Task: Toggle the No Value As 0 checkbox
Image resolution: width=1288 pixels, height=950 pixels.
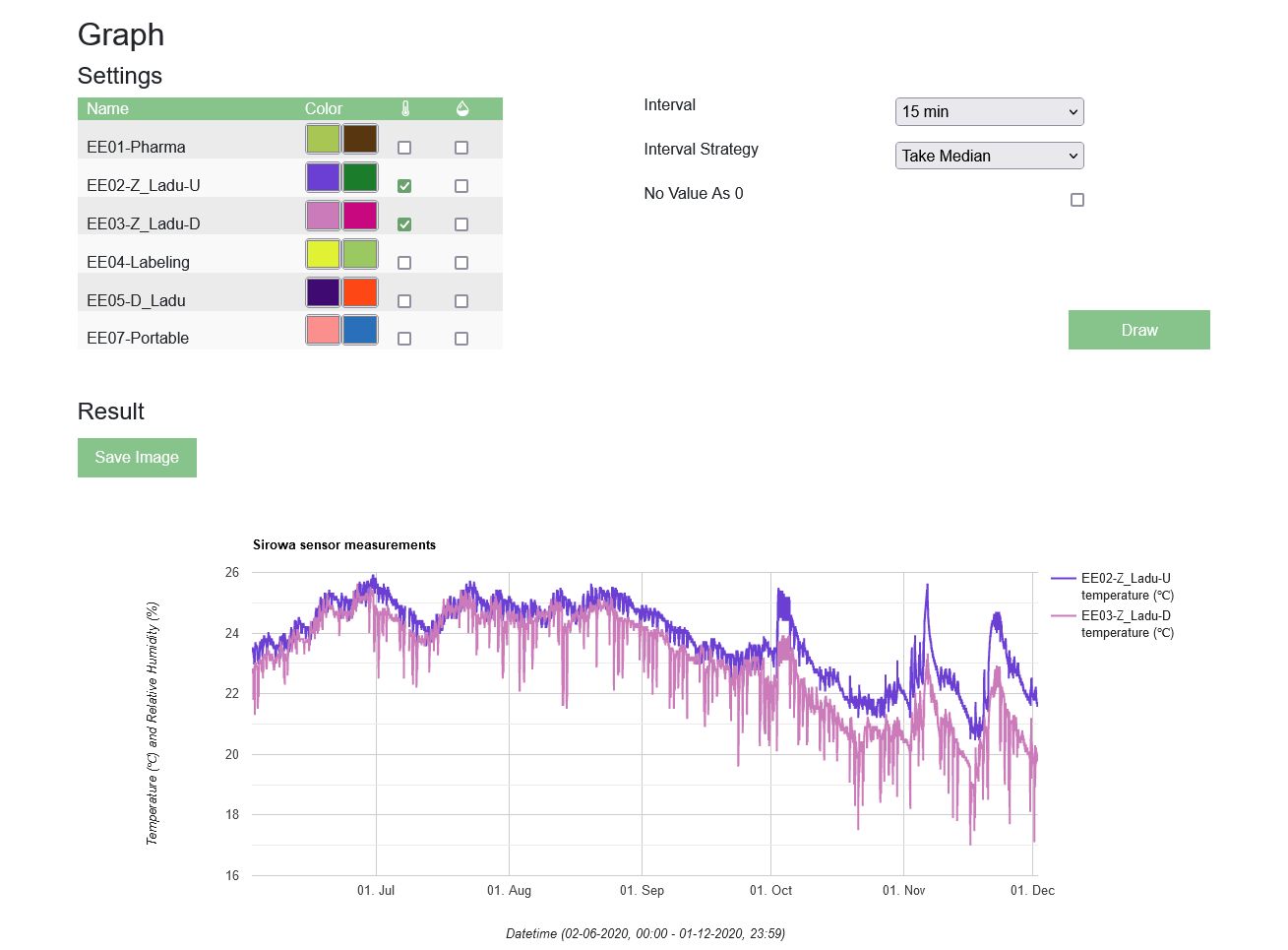Action: (1077, 200)
